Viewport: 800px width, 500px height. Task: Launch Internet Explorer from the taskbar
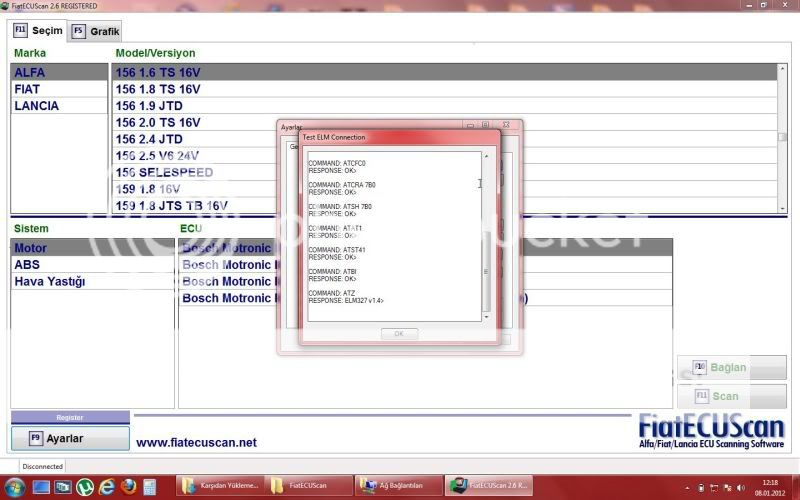[107, 487]
